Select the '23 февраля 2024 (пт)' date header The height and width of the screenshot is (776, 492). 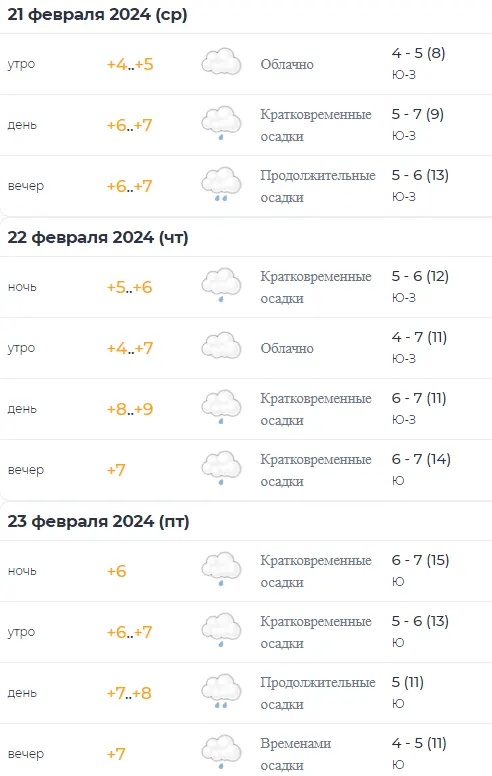click(98, 522)
